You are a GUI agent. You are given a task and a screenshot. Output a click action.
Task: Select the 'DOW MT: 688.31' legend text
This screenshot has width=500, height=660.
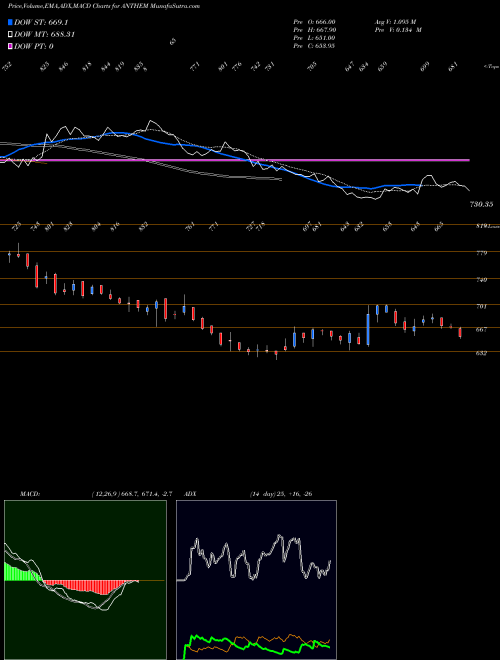(45, 35)
